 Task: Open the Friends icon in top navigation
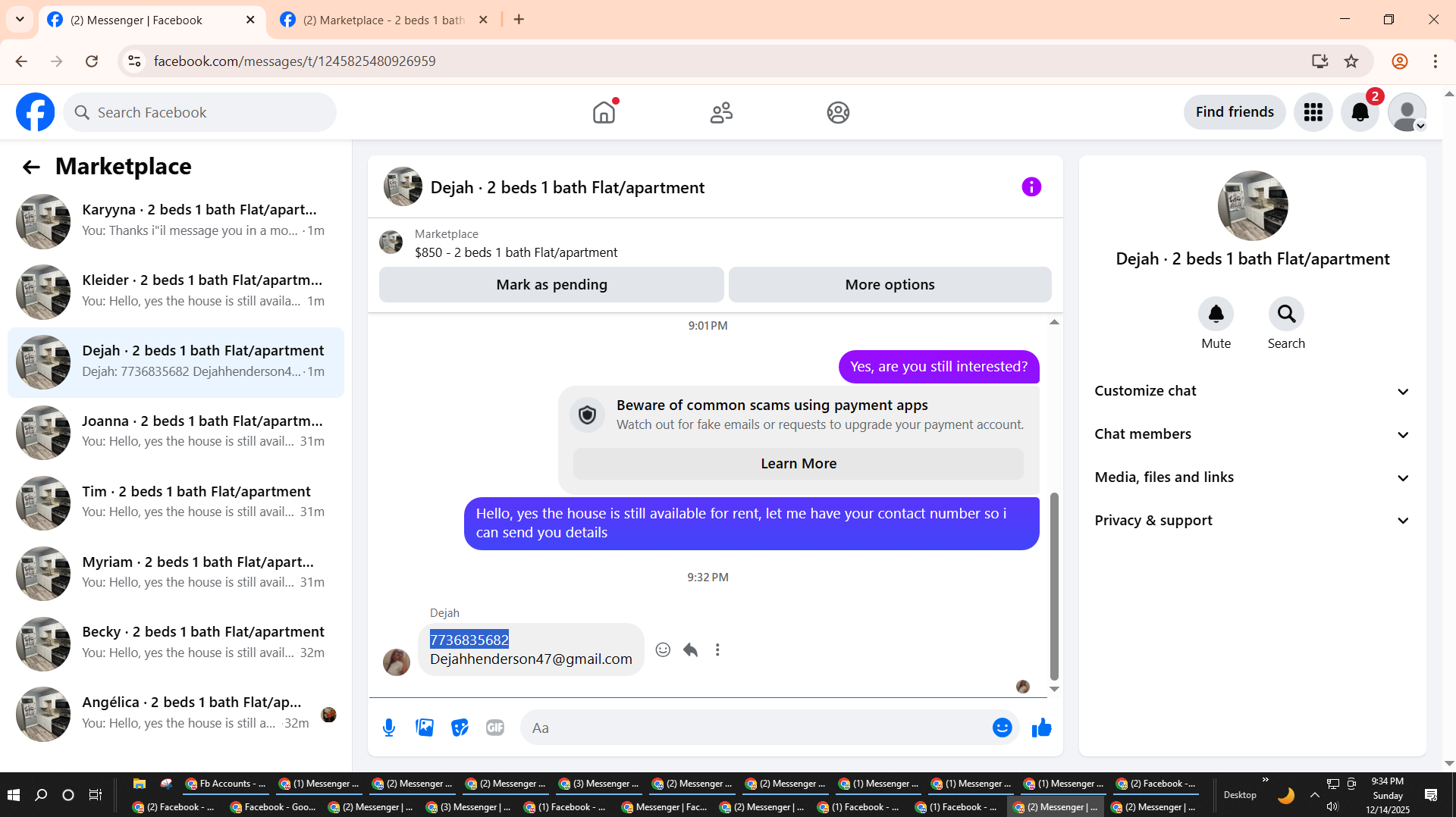tap(721, 112)
